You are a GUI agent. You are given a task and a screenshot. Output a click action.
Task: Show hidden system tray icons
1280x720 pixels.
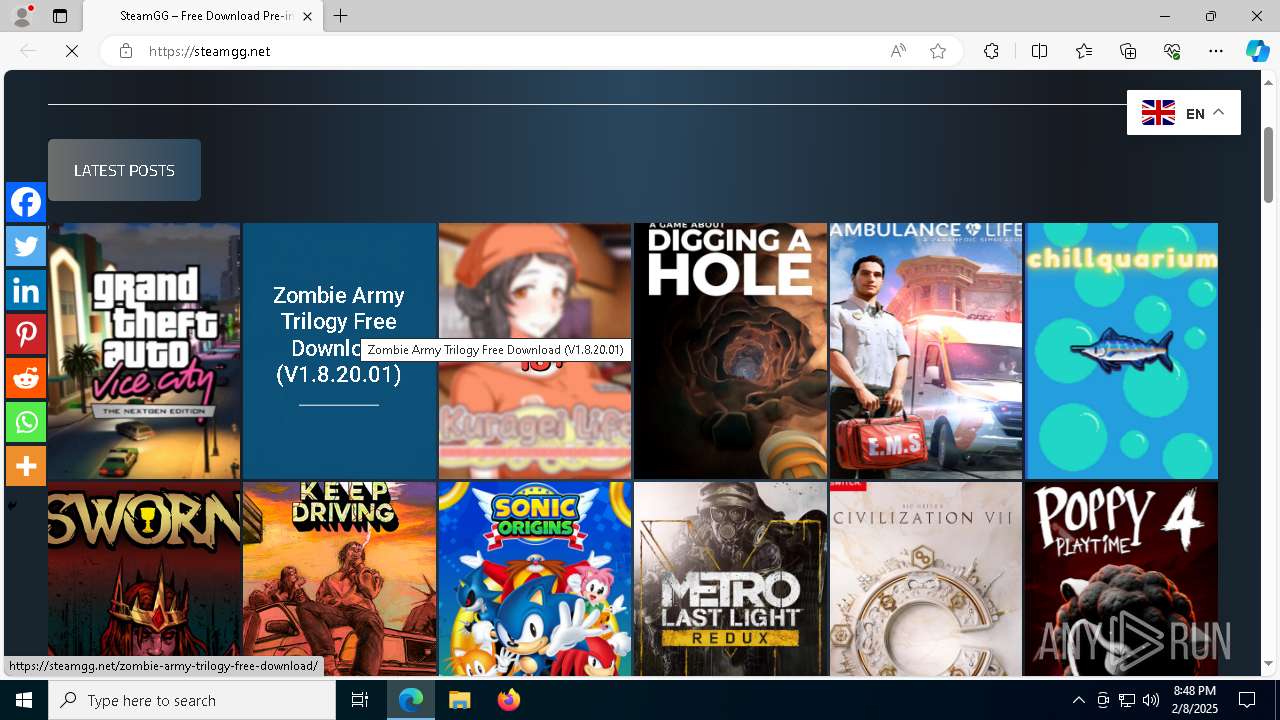(x=1078, y=700)
